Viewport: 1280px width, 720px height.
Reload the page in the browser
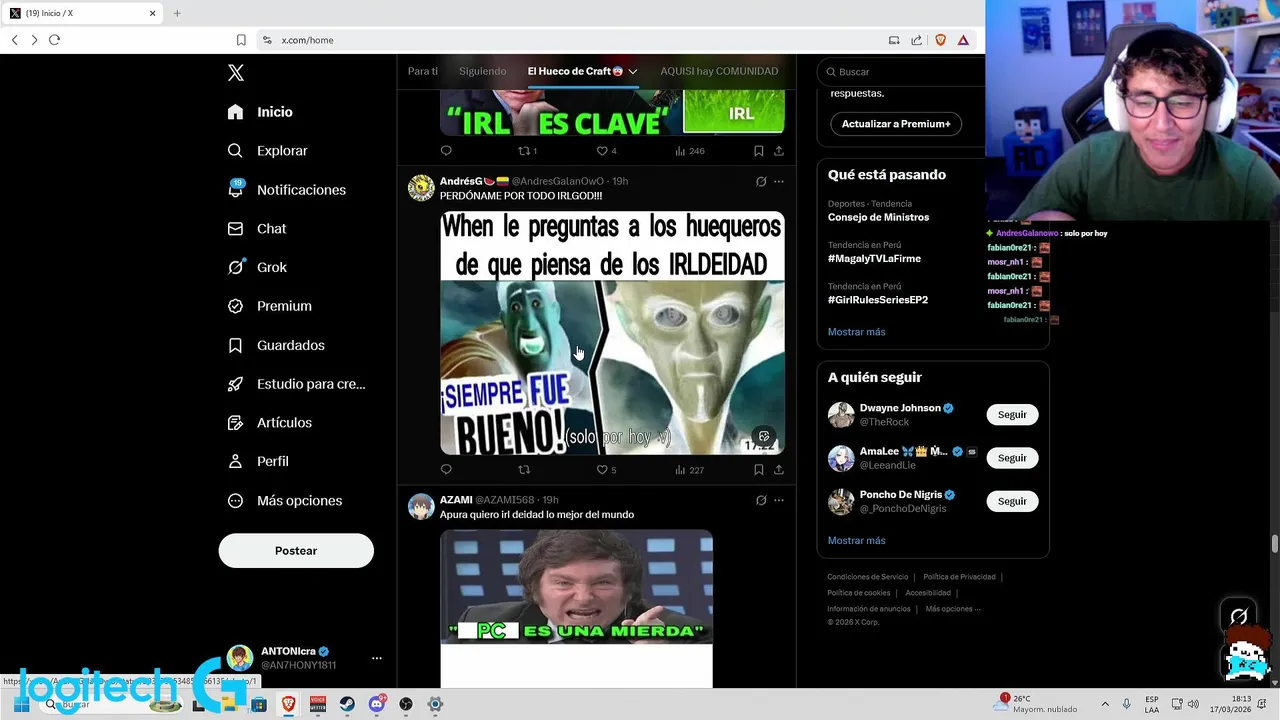tap(54, 40)
